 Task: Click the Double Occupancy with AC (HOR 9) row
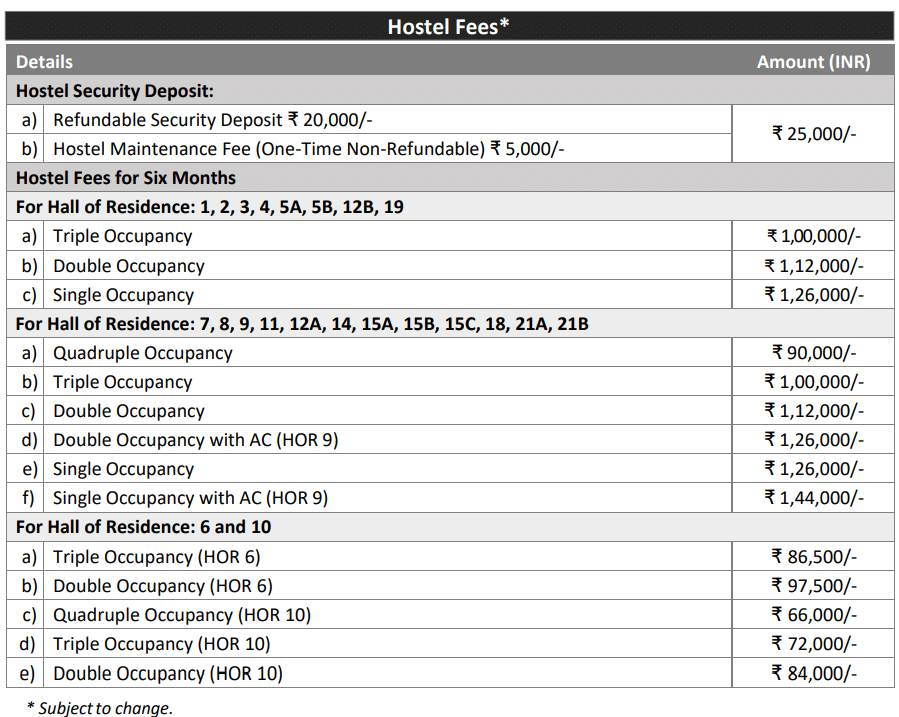(x=369, y=440)
